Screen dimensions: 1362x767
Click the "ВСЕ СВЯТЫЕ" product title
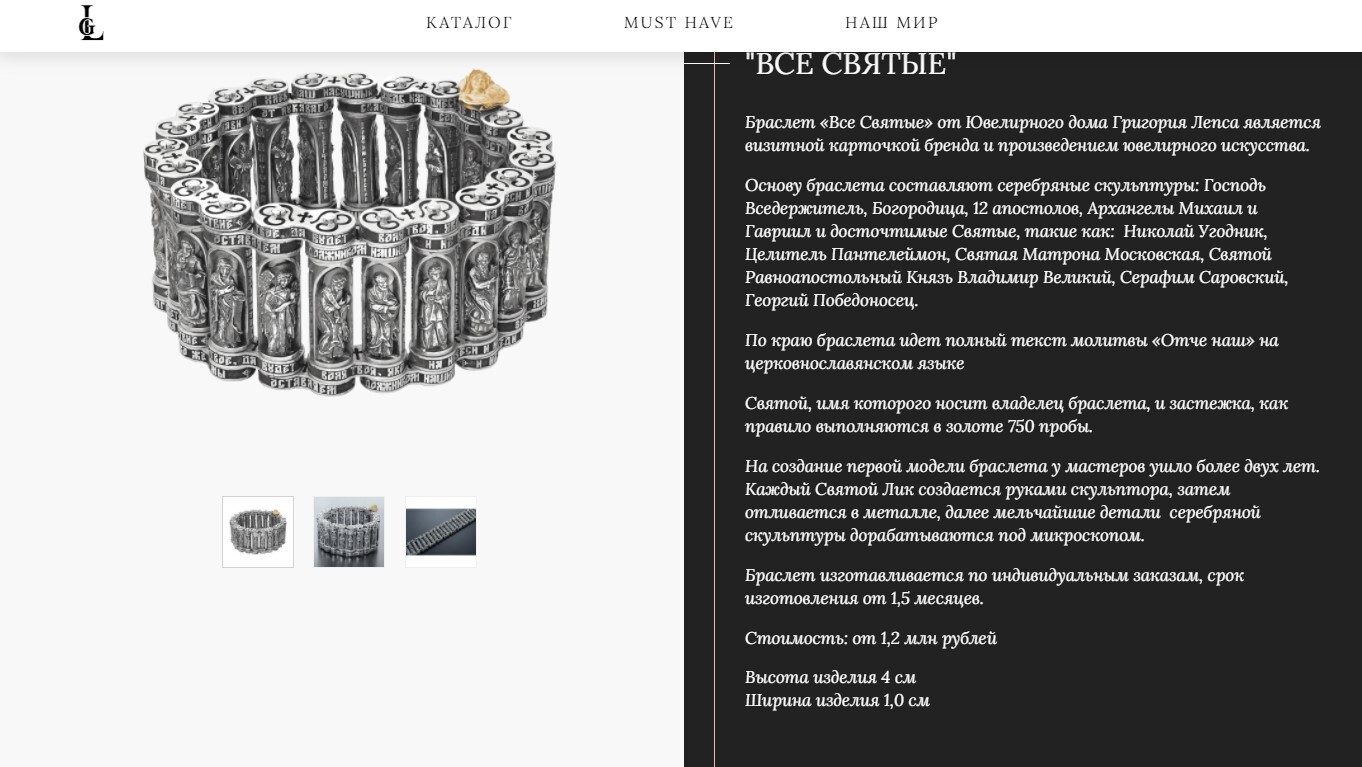(x=851, y=64)
